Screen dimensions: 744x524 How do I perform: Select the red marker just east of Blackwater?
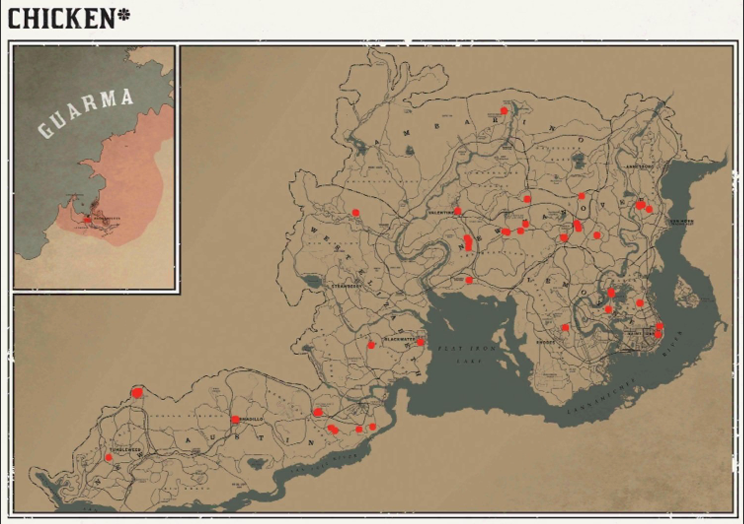[421, 342]
